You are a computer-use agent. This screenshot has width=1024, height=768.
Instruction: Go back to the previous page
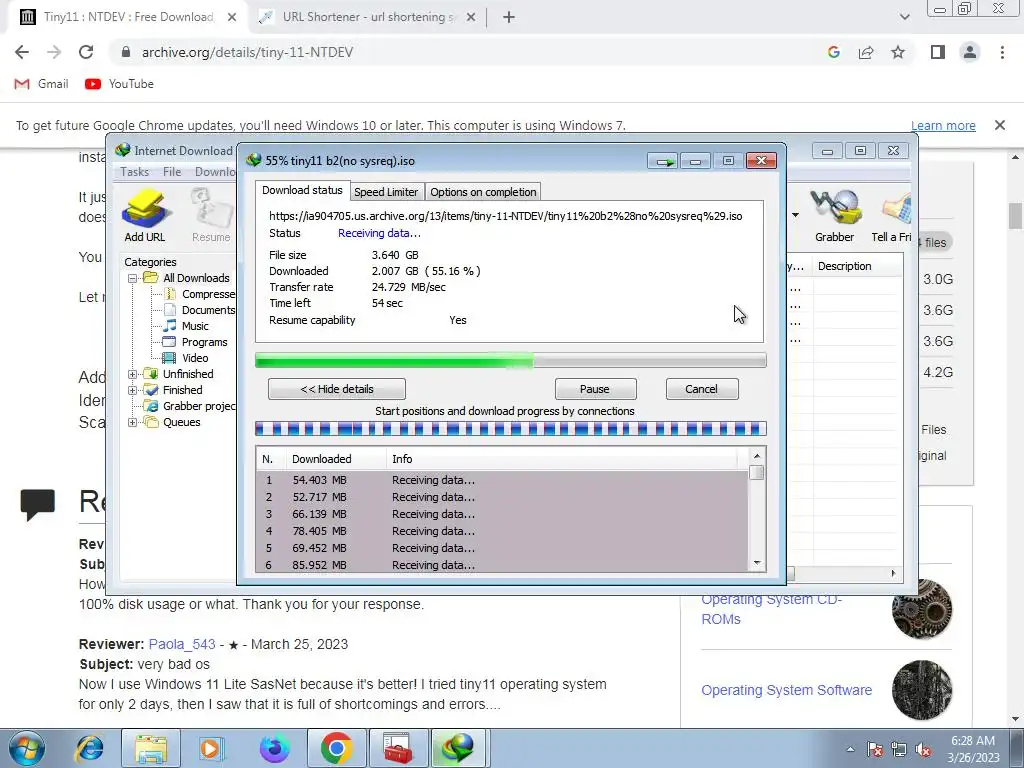click(22, 52)
